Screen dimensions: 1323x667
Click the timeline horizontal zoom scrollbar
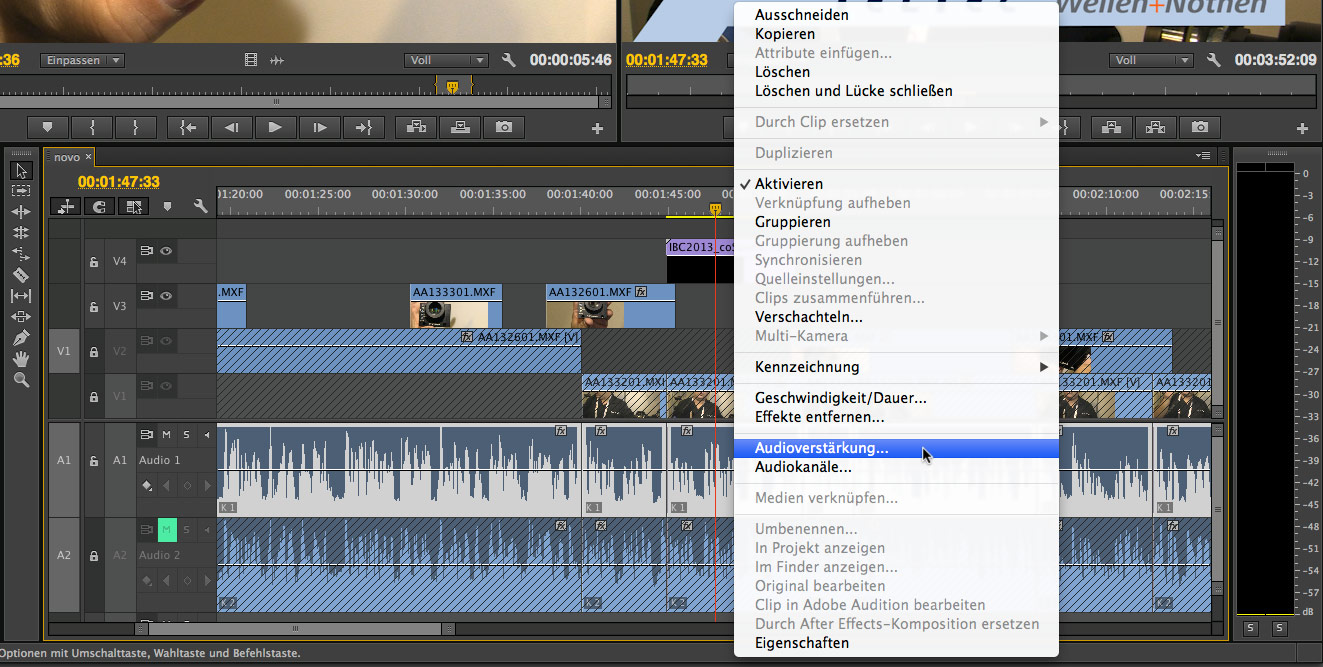(x=295, y=629)
